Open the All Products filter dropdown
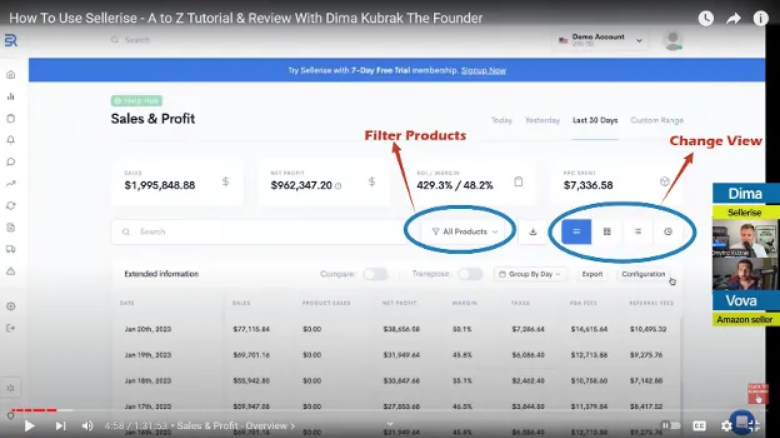 (x=464, y=231)
